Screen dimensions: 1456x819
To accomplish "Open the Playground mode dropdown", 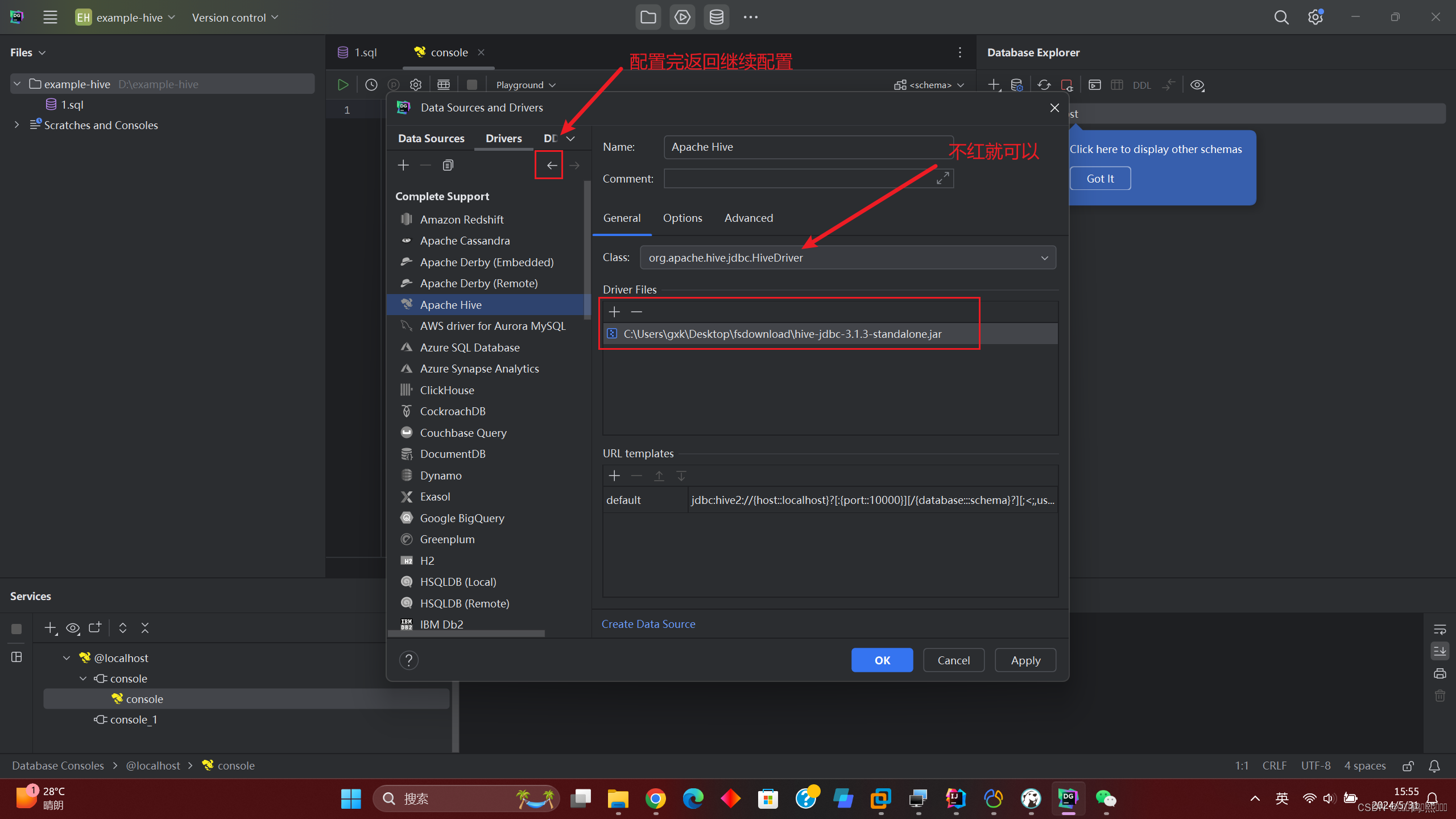I will [x=526, y=85].
